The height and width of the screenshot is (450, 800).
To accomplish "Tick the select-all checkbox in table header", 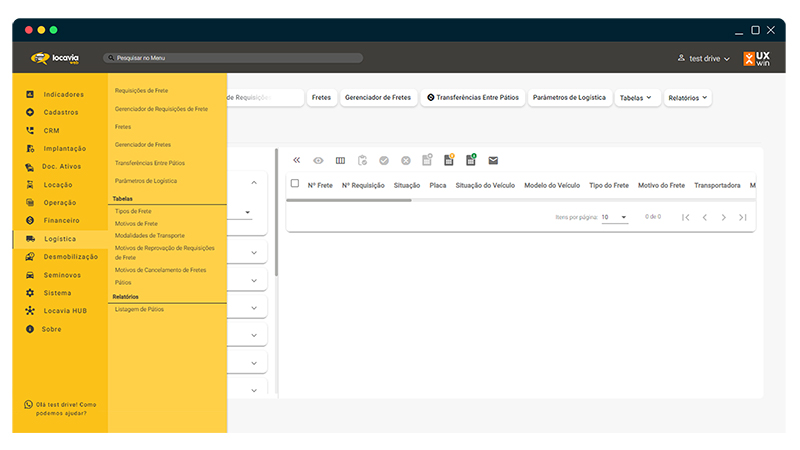I will (295, 183).
